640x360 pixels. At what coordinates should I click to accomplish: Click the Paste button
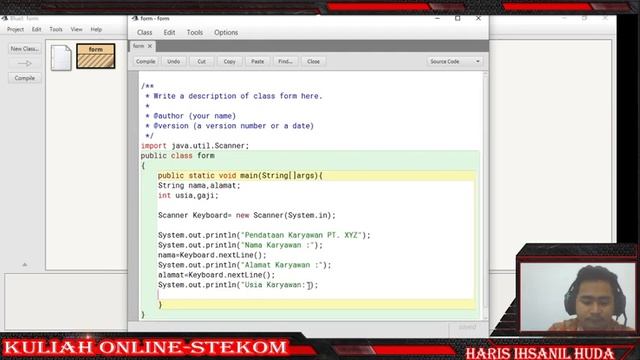point(258,61)
